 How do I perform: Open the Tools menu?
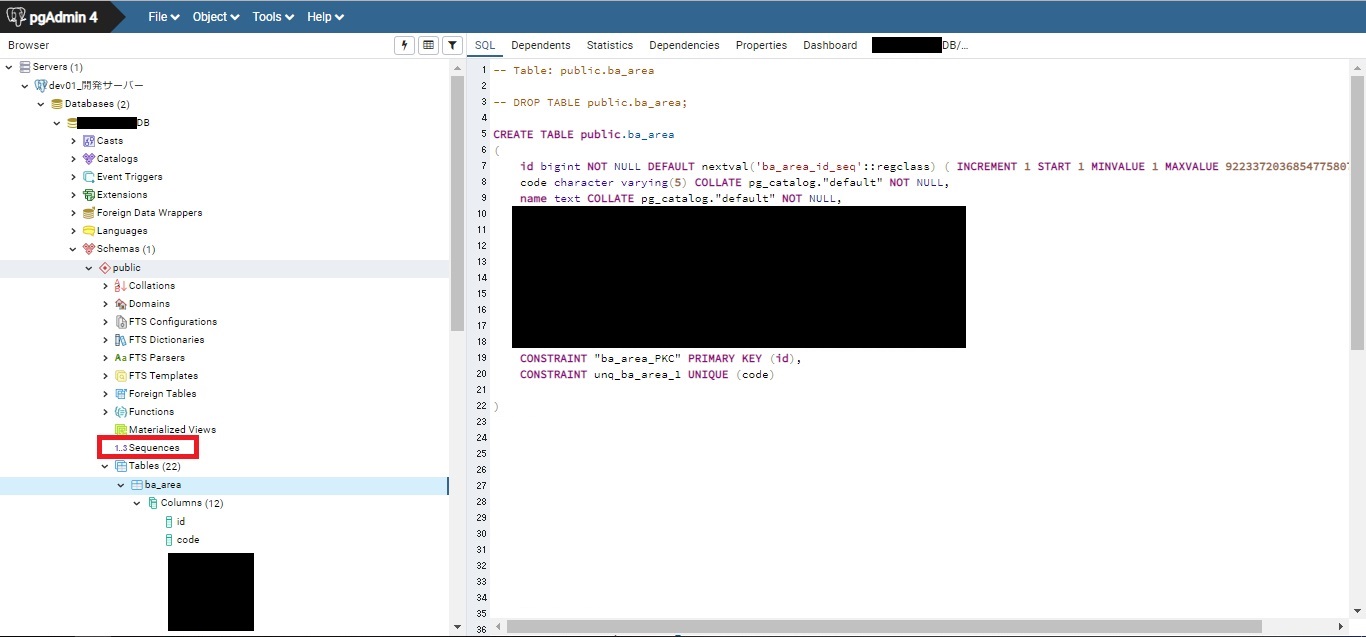[x=273, y=17]
